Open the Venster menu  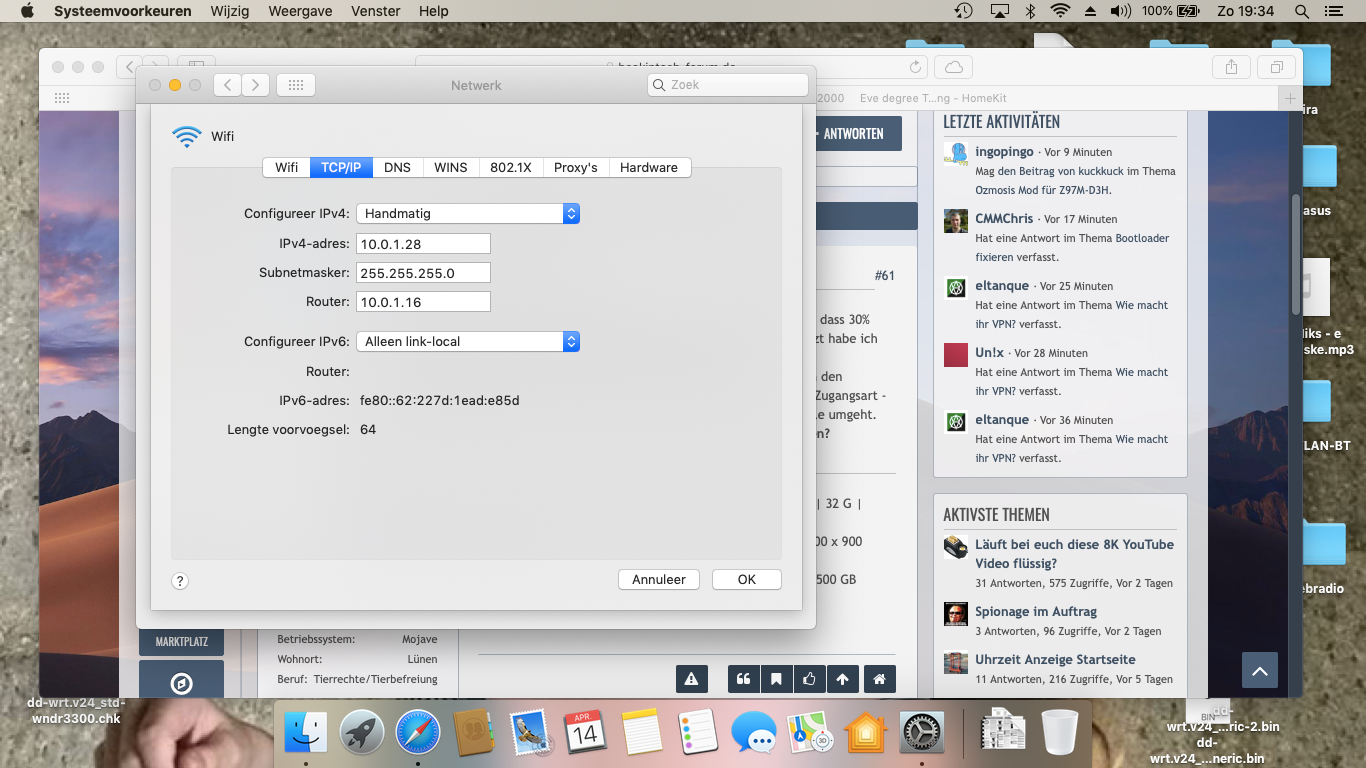point(376,11)
